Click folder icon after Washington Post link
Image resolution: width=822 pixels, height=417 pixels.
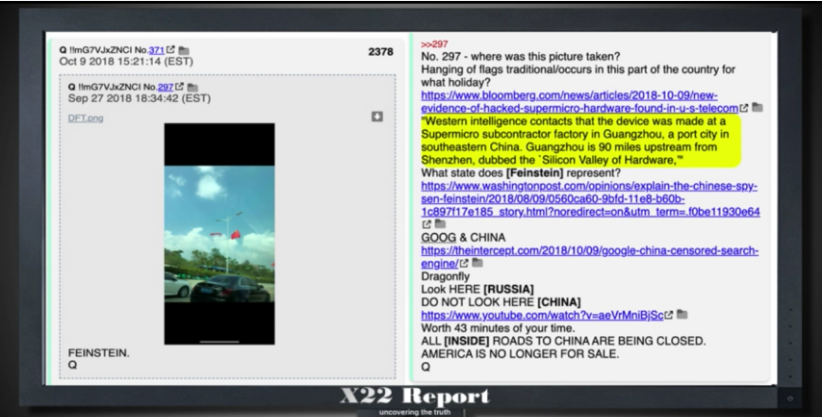440,224
